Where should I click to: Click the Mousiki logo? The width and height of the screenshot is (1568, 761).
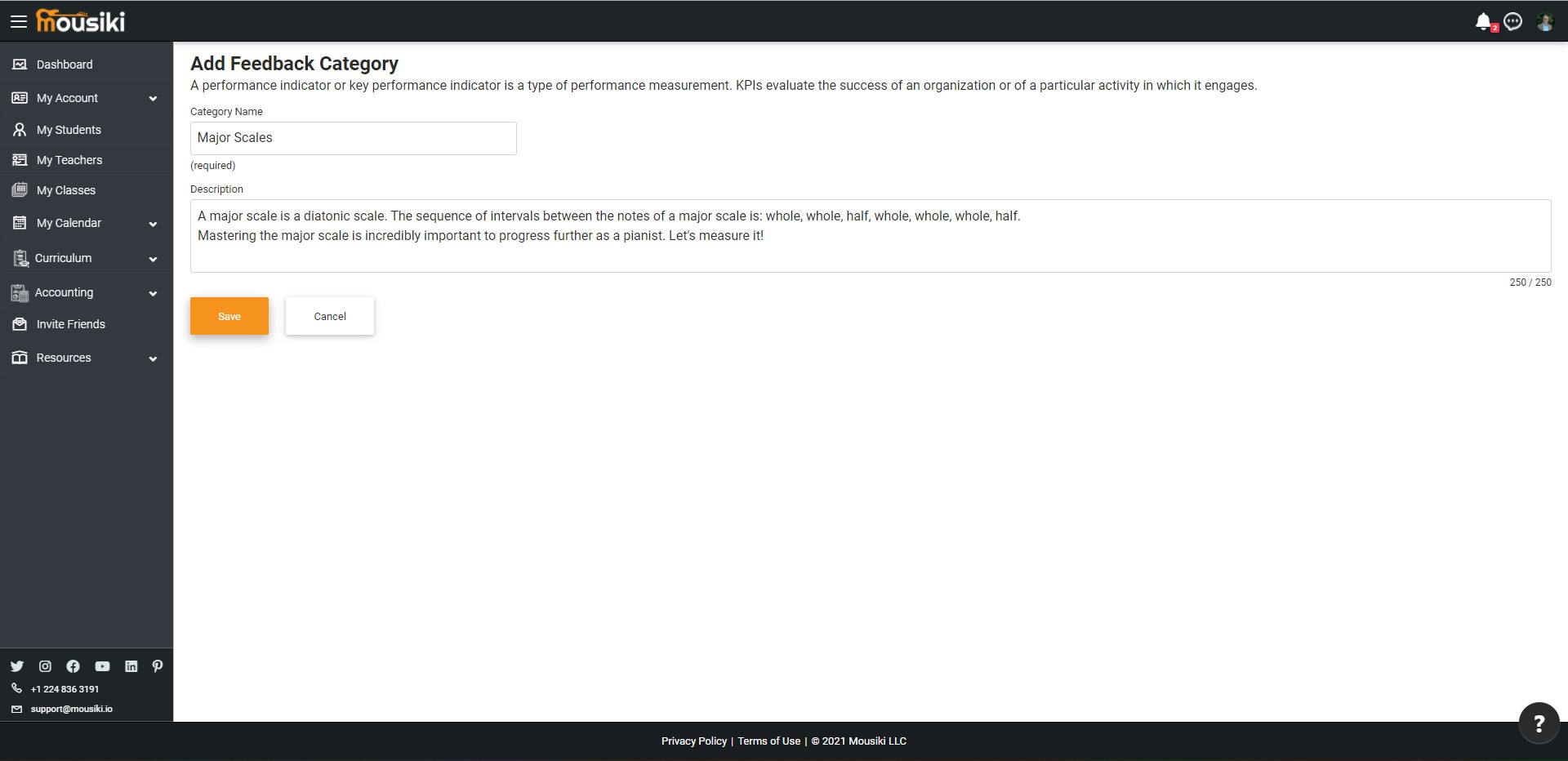click(81, 20)
